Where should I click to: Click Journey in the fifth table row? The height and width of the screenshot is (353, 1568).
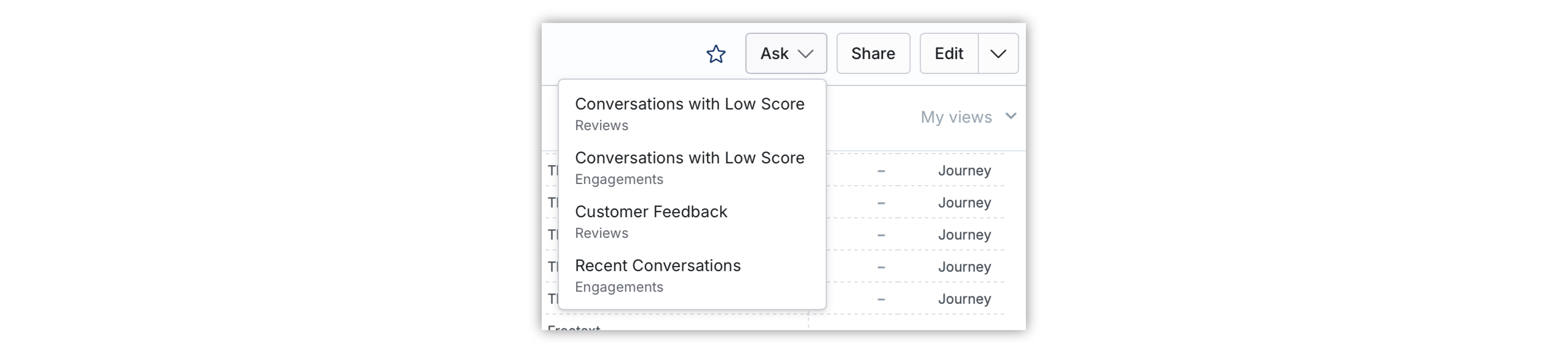(964, 300)
